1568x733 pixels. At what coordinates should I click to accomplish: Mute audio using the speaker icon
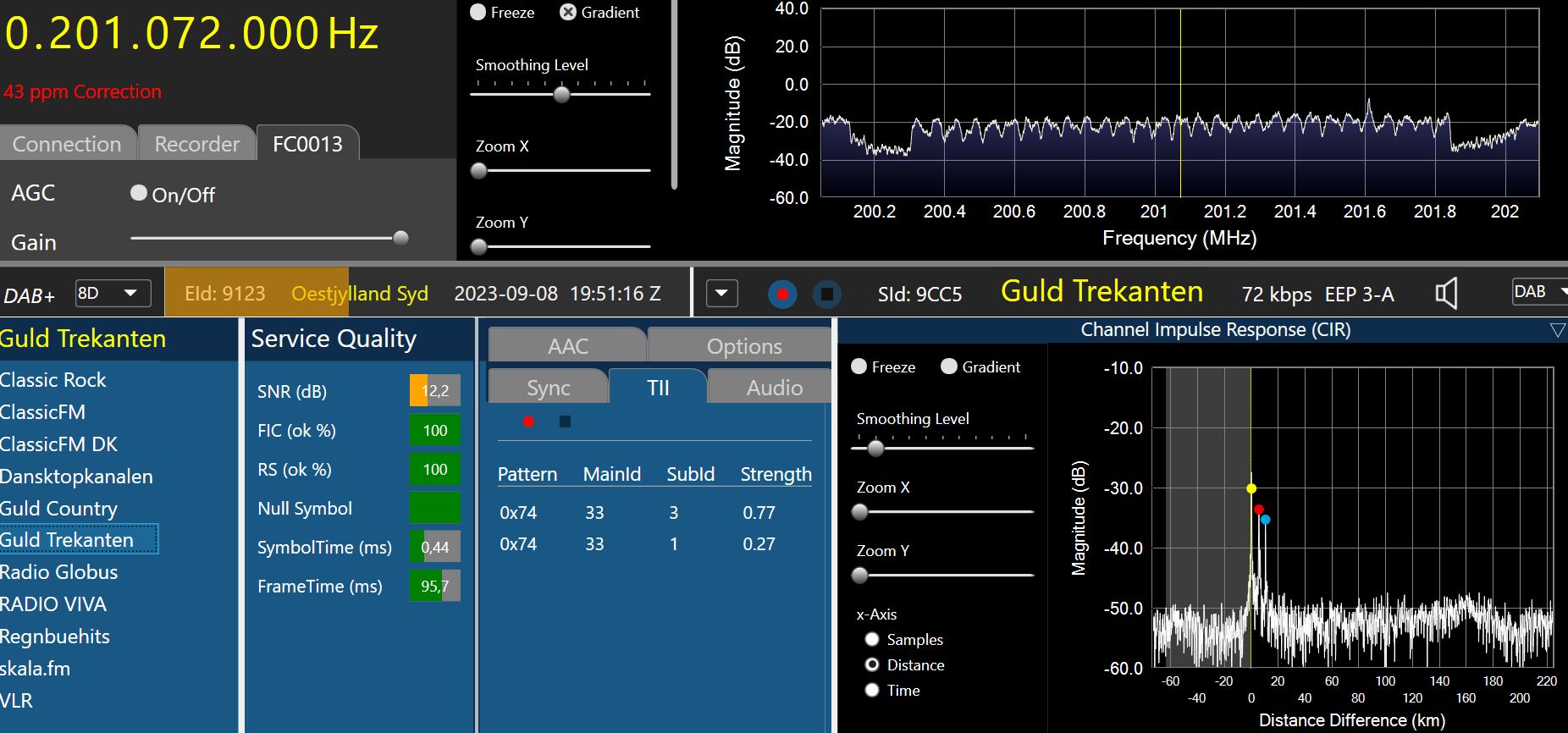[1447, 294]
